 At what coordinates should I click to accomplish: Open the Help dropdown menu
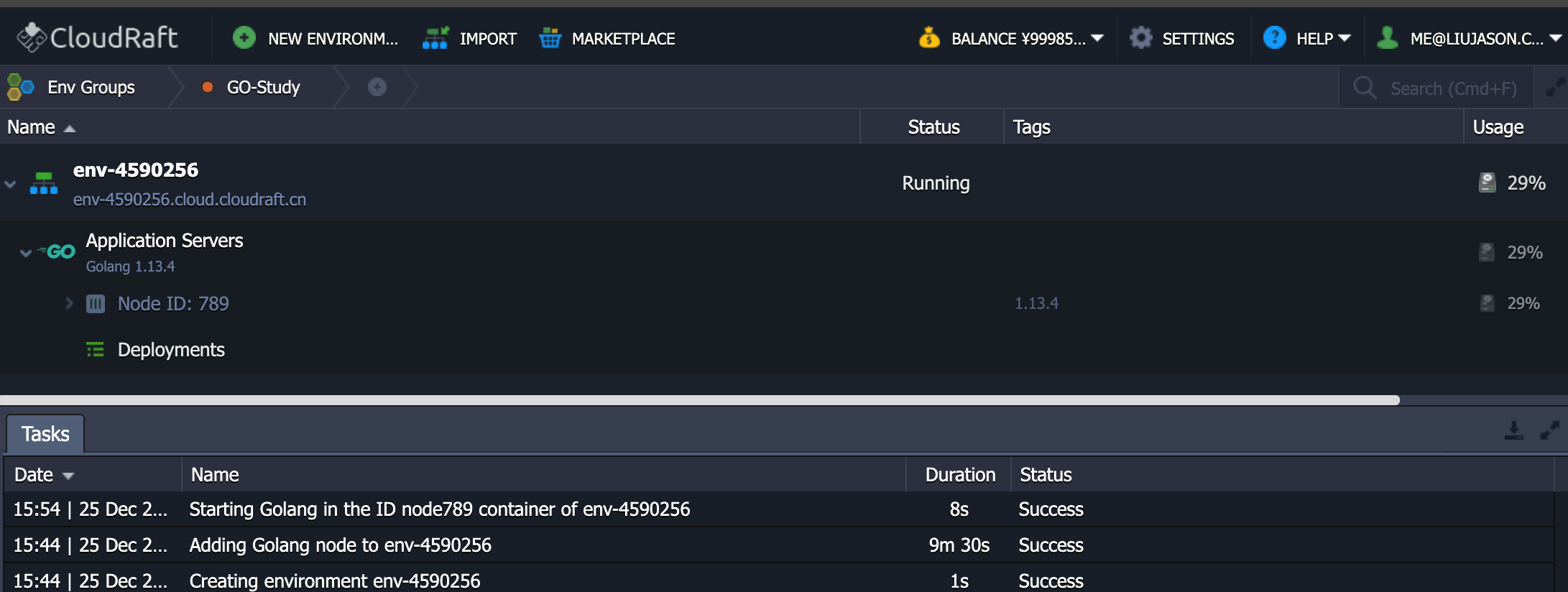pyautogui.click(x=1345, y=38)
